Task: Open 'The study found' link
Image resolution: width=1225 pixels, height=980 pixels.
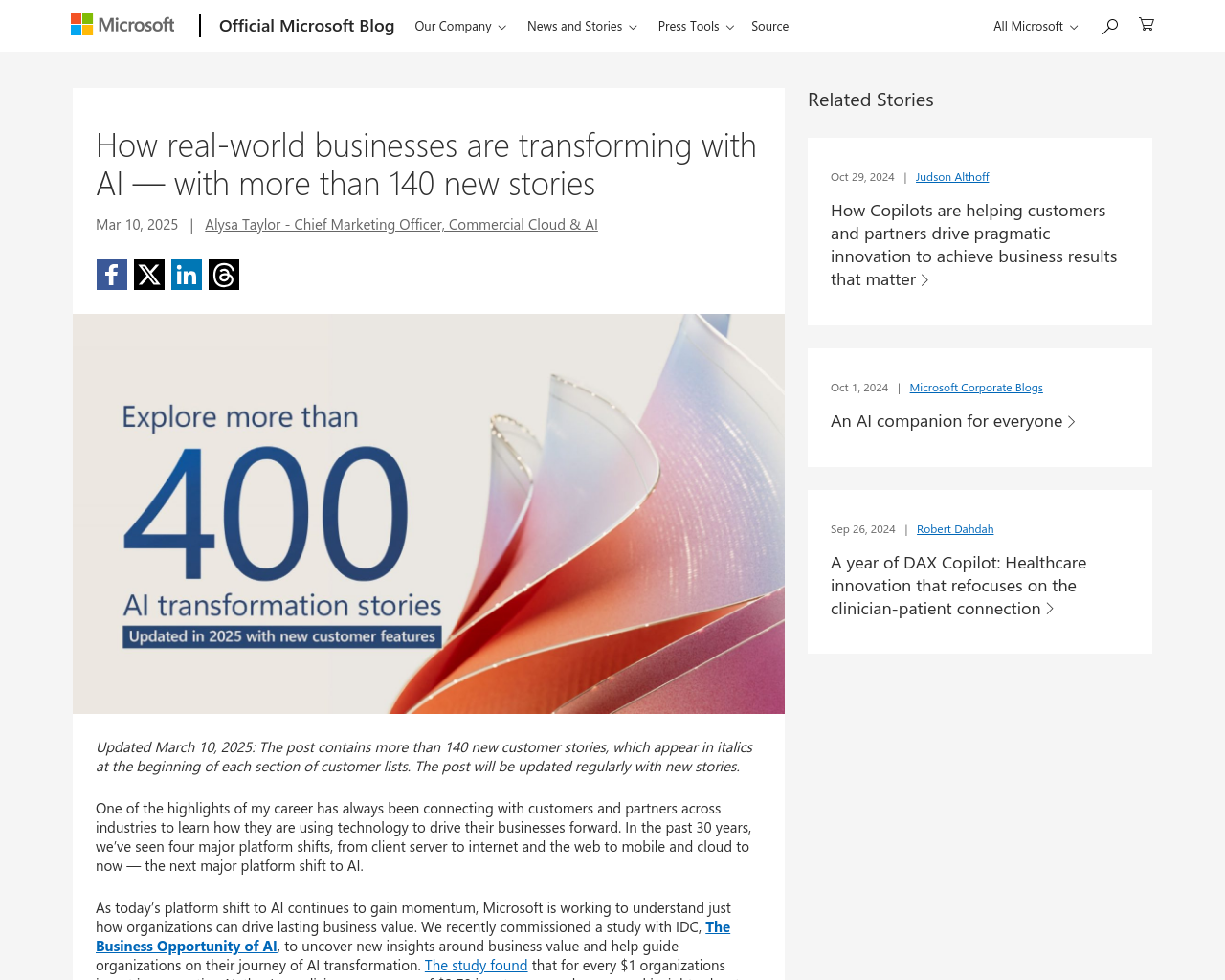Action: tap(476, 966)
